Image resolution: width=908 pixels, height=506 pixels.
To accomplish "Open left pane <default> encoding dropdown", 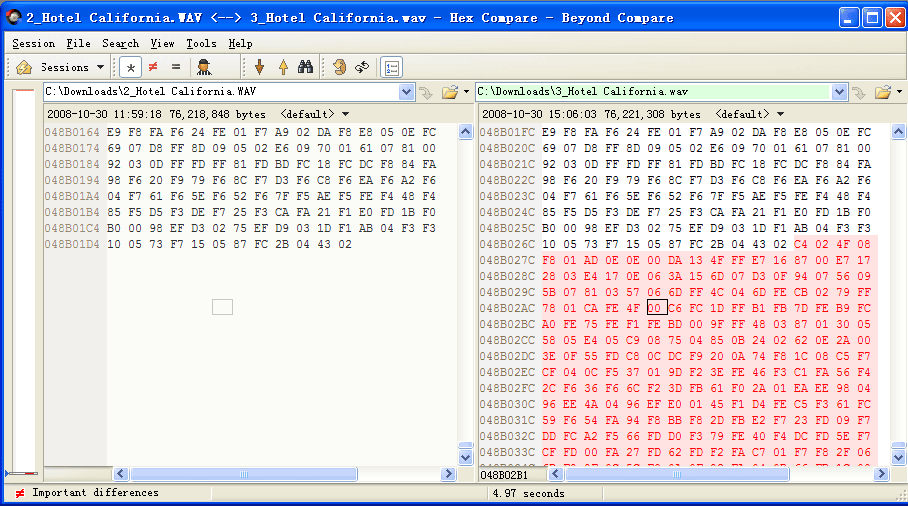I will (x=314, y=114).
